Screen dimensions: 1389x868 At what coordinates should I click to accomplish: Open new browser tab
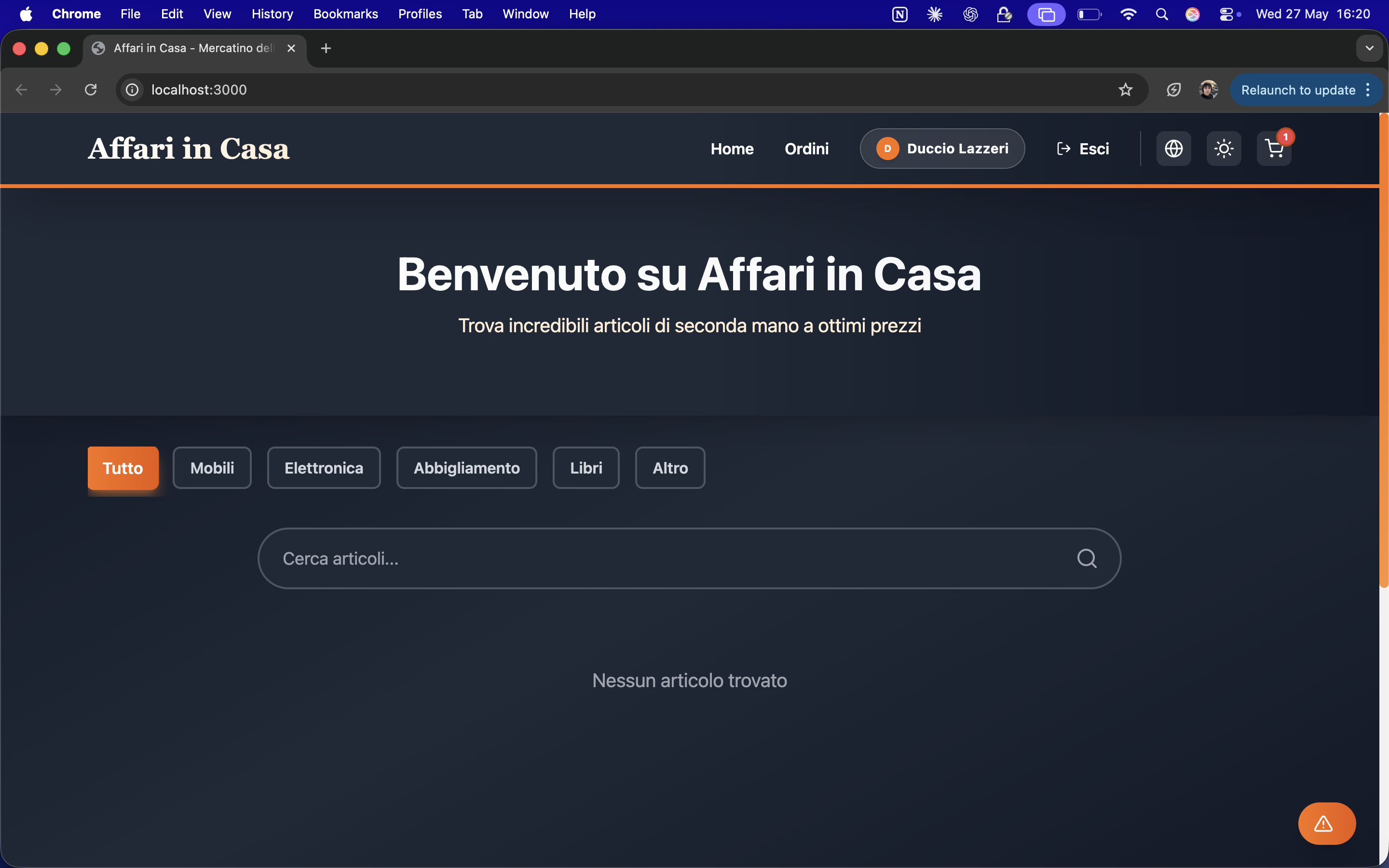[x=326, y=48]
